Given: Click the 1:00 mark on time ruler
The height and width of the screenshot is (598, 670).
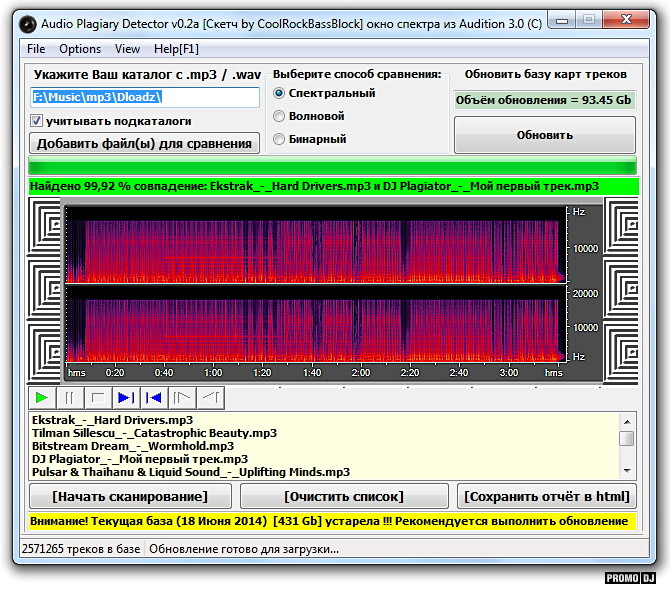Looking at the screenshot, I should coord(213,373).
